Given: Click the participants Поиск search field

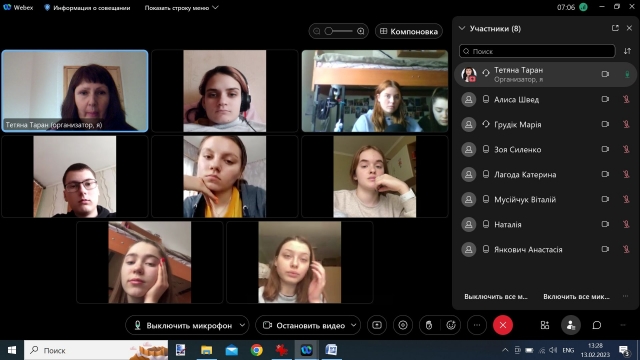Looking at the screenshot, I should click(x=537, y=51).
